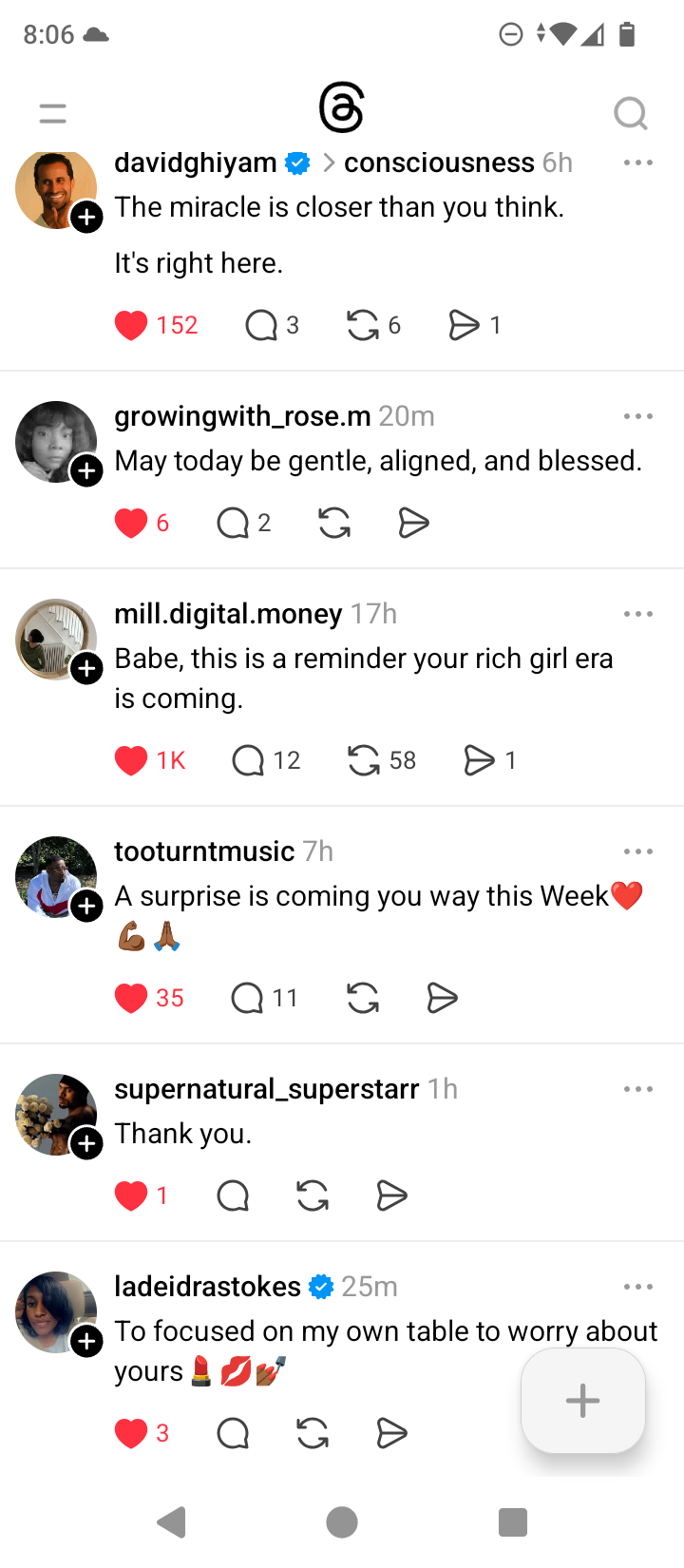Expand options menu for supernatural_superstarr's post
Image resolution: width=684 pixels, height=1568 pixels.
pyautogui.click(x=637, y=1089)
